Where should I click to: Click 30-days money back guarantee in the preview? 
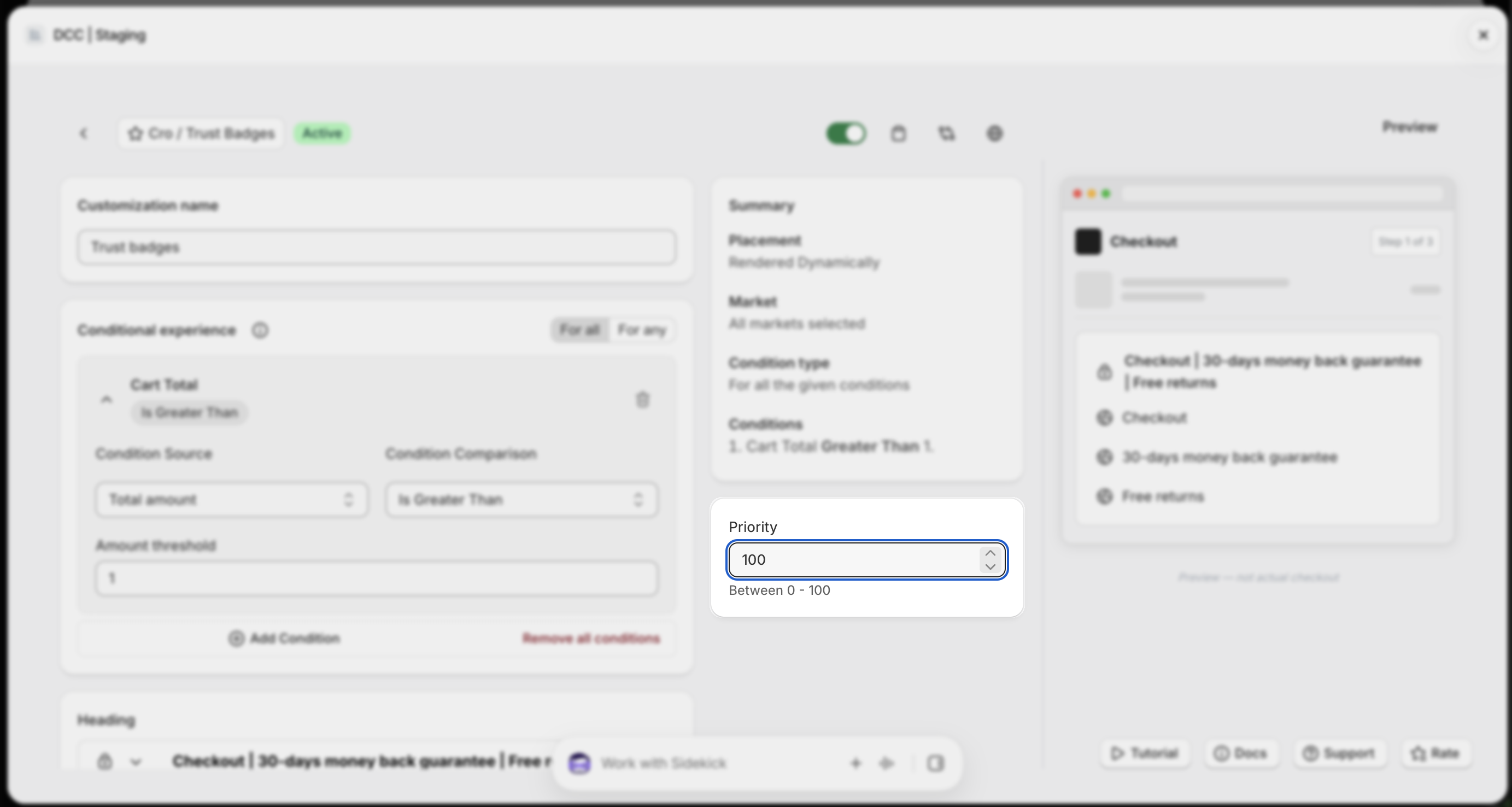[1230, 458]
